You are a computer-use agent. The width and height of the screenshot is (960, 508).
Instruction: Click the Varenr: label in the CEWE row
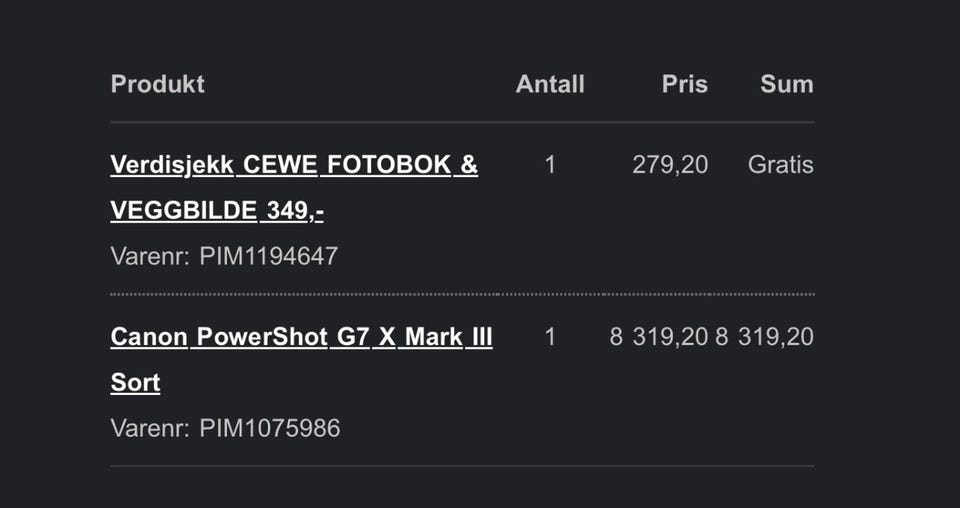150,256
